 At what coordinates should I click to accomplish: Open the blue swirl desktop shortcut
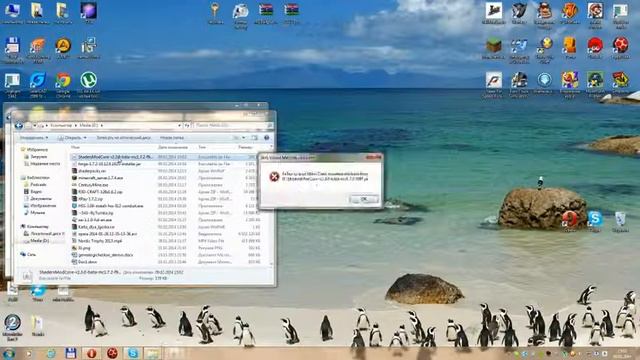point(38,80)
